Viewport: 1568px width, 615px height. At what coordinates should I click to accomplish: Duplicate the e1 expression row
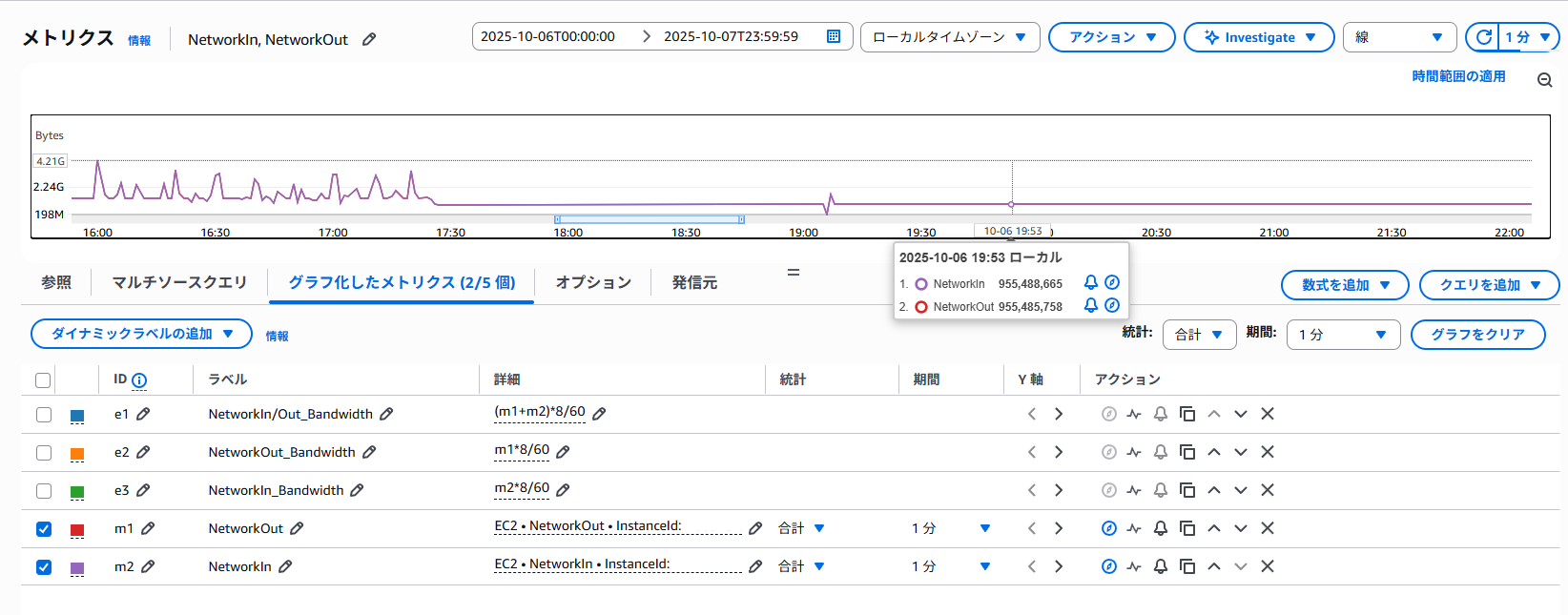point(1186,414)
